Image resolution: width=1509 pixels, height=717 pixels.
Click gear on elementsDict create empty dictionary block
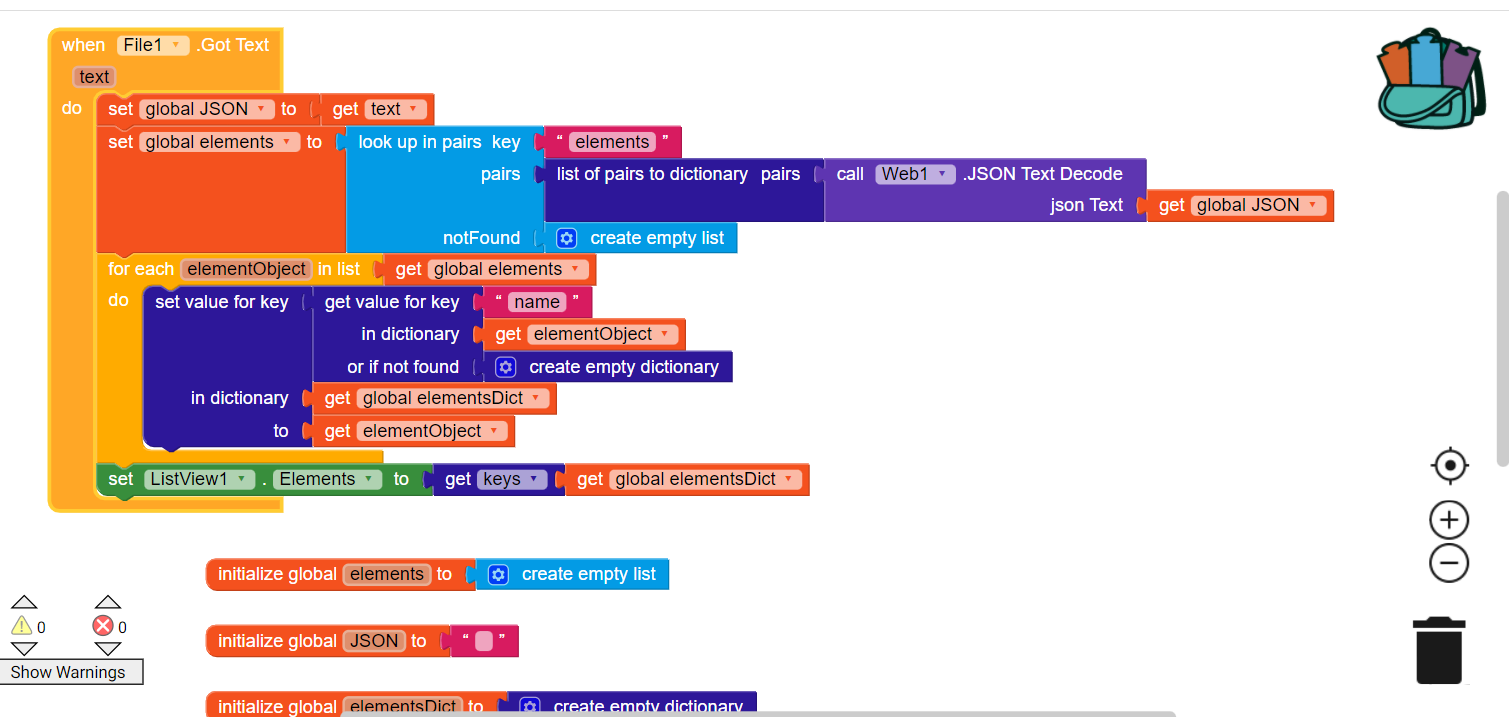(530, 706)
